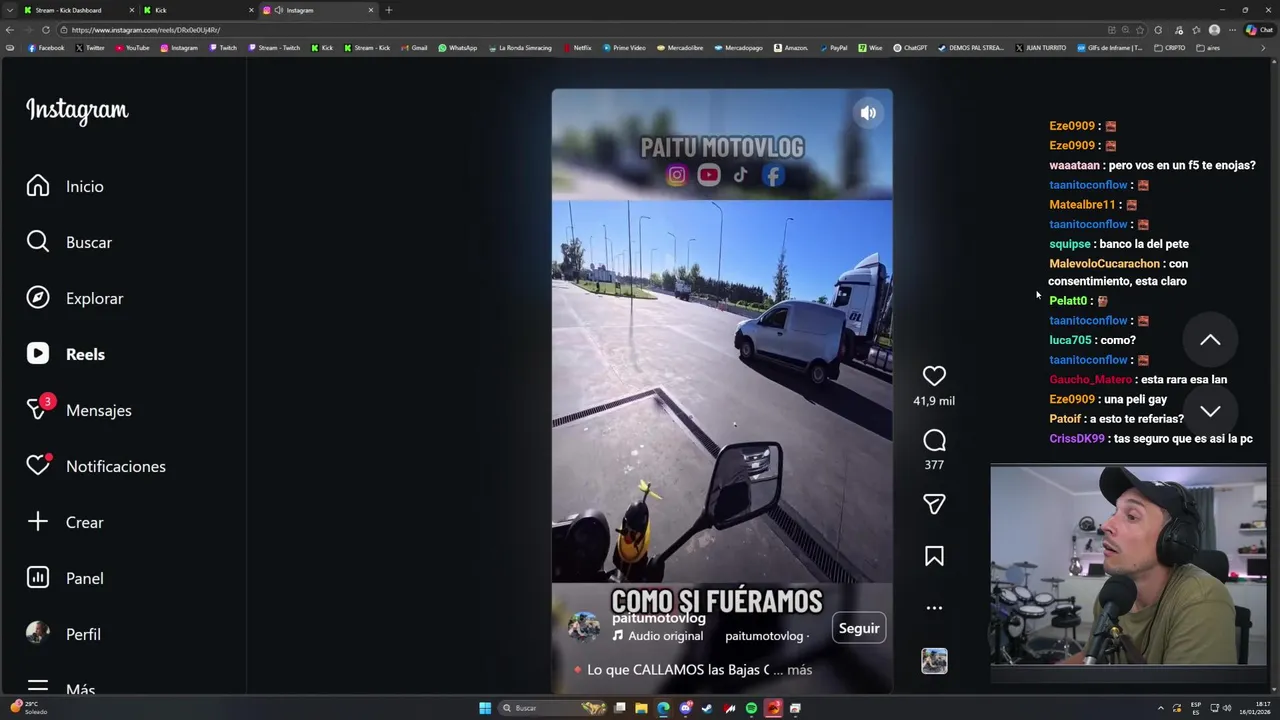Open YouTube bookmark
Screen dimensions: 1280x720
132,48
